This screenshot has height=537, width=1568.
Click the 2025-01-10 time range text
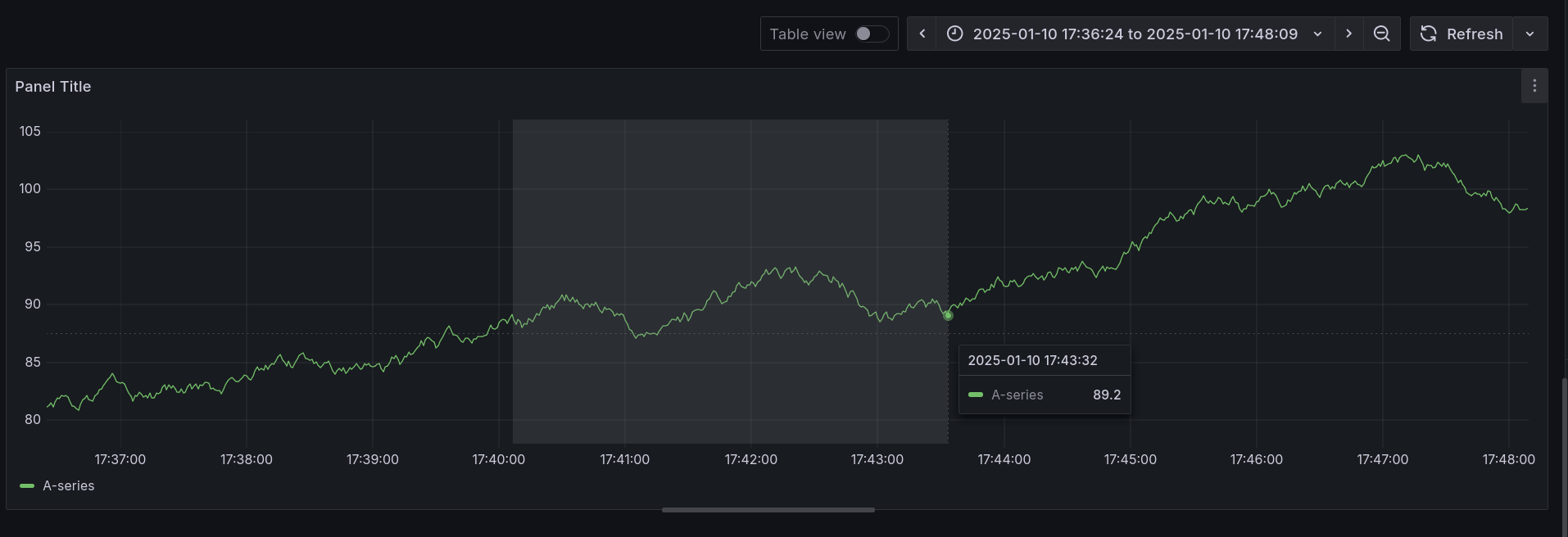click(x=1135, y=34)
